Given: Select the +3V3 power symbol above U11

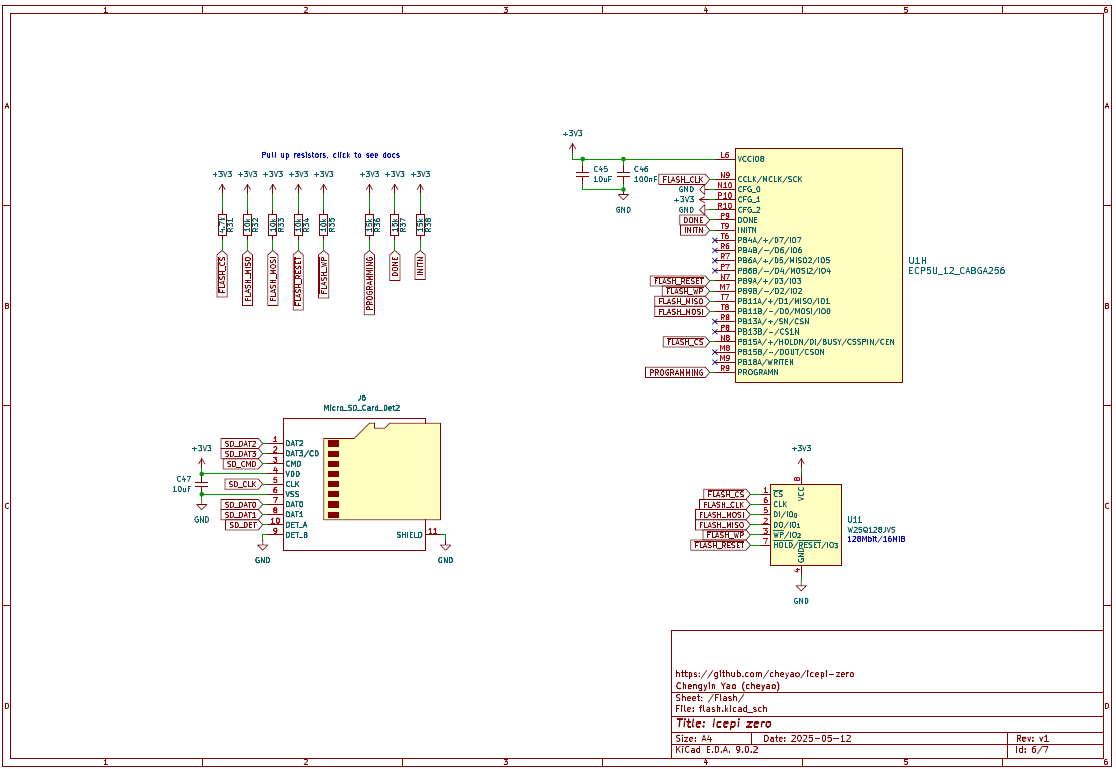Looking at the screenshot, I should (801, 450).
